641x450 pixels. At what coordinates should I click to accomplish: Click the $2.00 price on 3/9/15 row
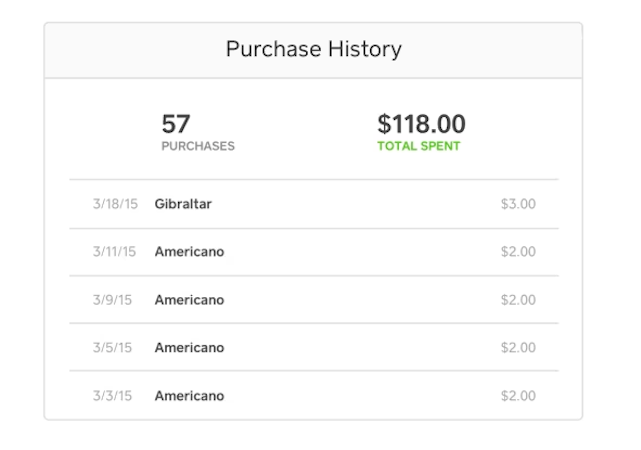(518, 300)
